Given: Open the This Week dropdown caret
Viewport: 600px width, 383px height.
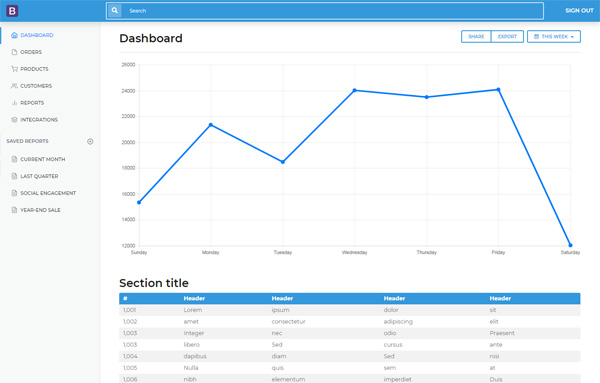Looking at the screenshot, I should [x=572, y=37].
